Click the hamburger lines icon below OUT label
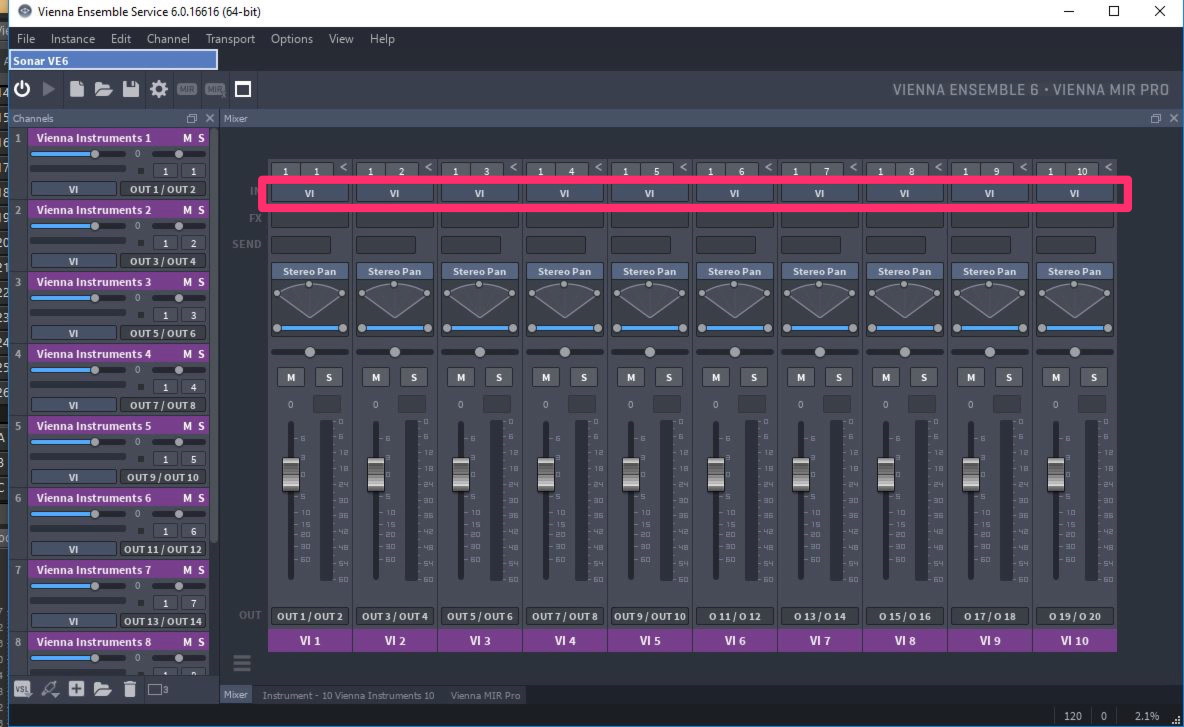This screenshot has height=727, width=1184. click(x=242, y=664)
